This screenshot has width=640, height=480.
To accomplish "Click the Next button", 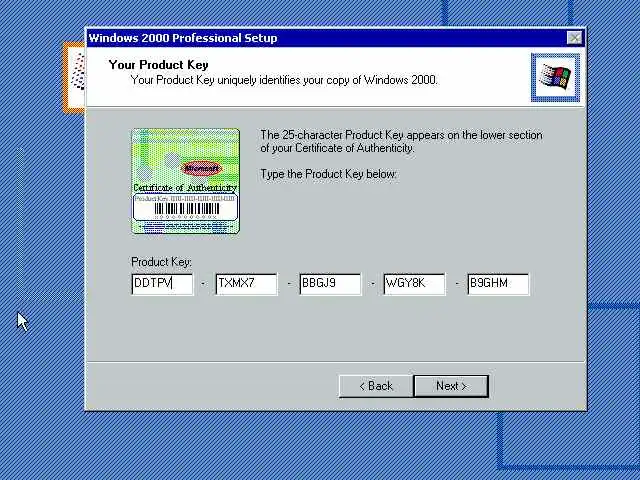I will [451, 386].
